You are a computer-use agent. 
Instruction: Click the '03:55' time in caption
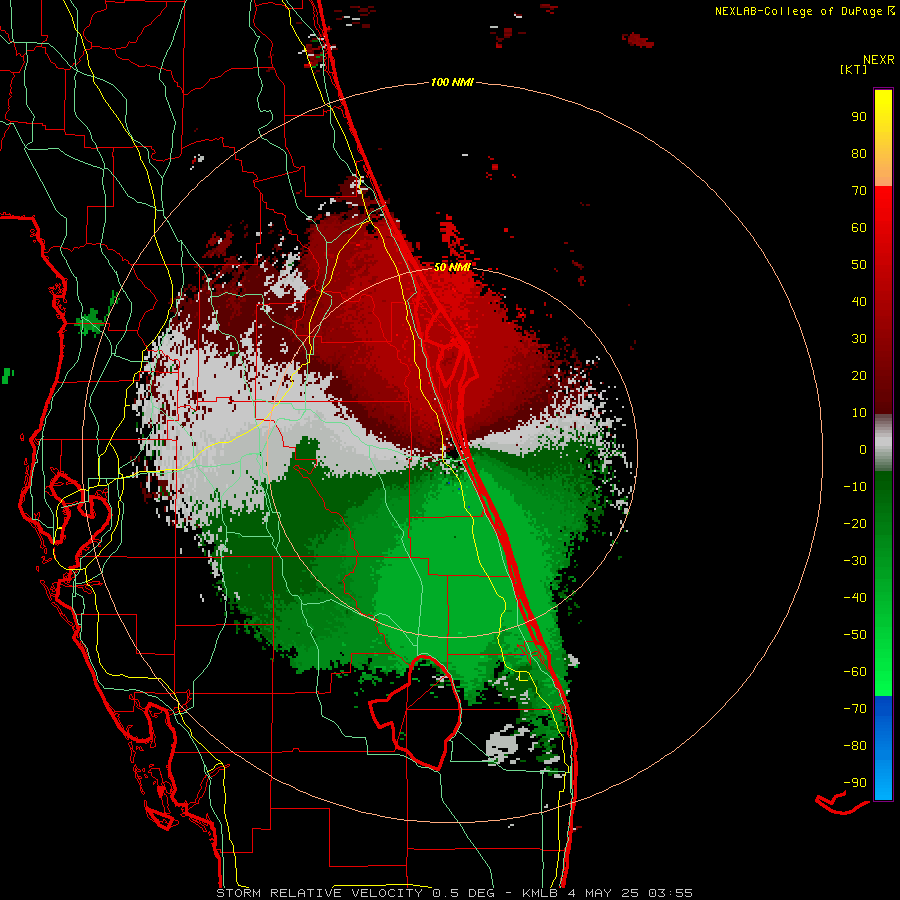click(670, 893)
